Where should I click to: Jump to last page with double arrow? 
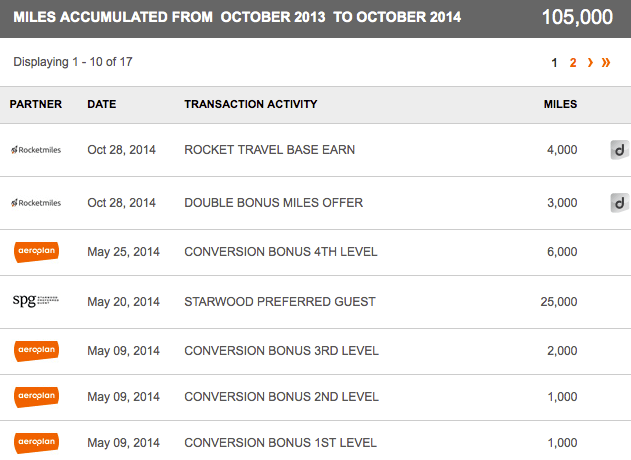(x=606, y=63)
